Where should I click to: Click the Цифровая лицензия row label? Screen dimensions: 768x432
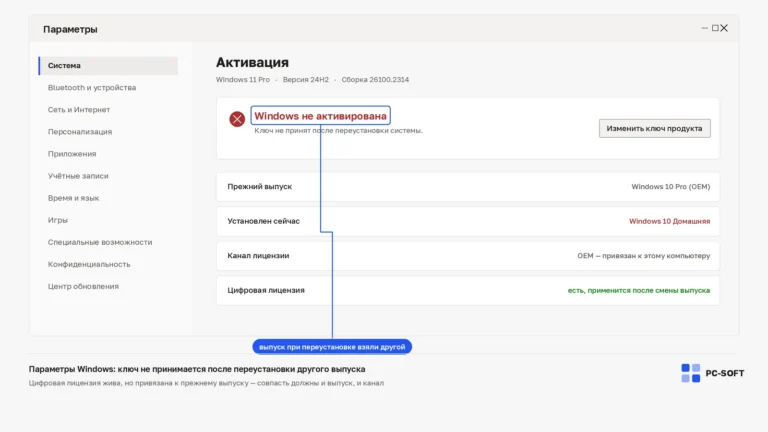click(266, 290)
